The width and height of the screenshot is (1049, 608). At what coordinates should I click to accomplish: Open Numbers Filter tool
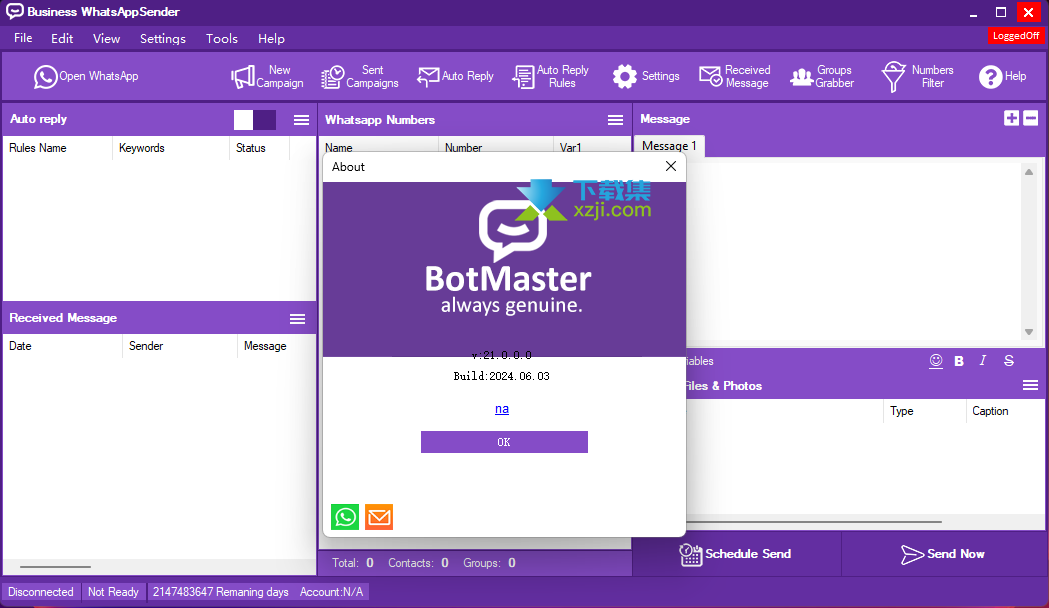pos(917,76)
